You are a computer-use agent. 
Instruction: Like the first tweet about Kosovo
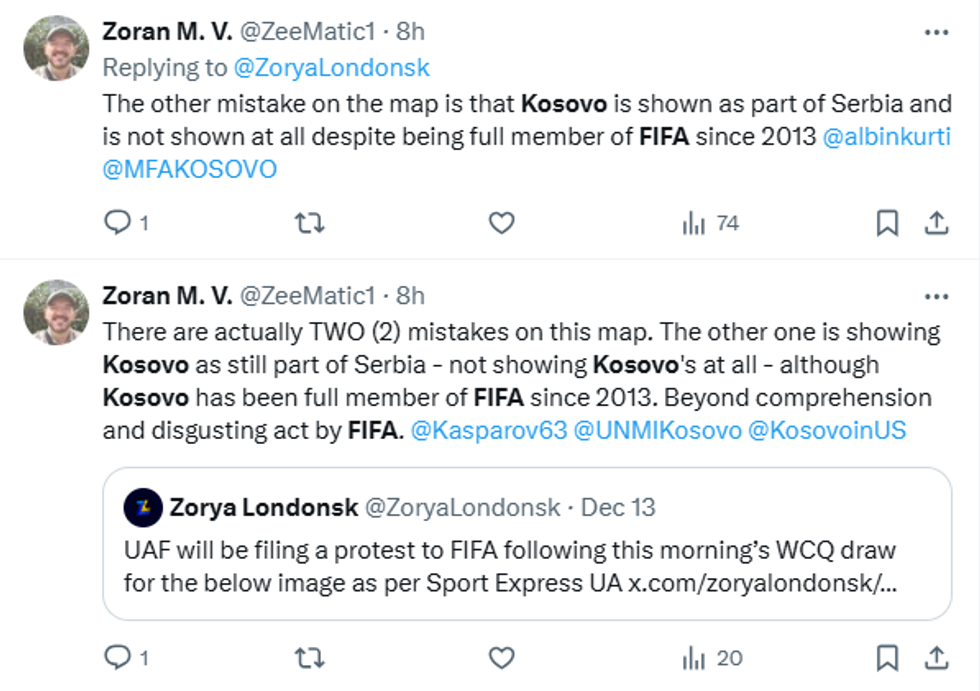coord(501,223)
